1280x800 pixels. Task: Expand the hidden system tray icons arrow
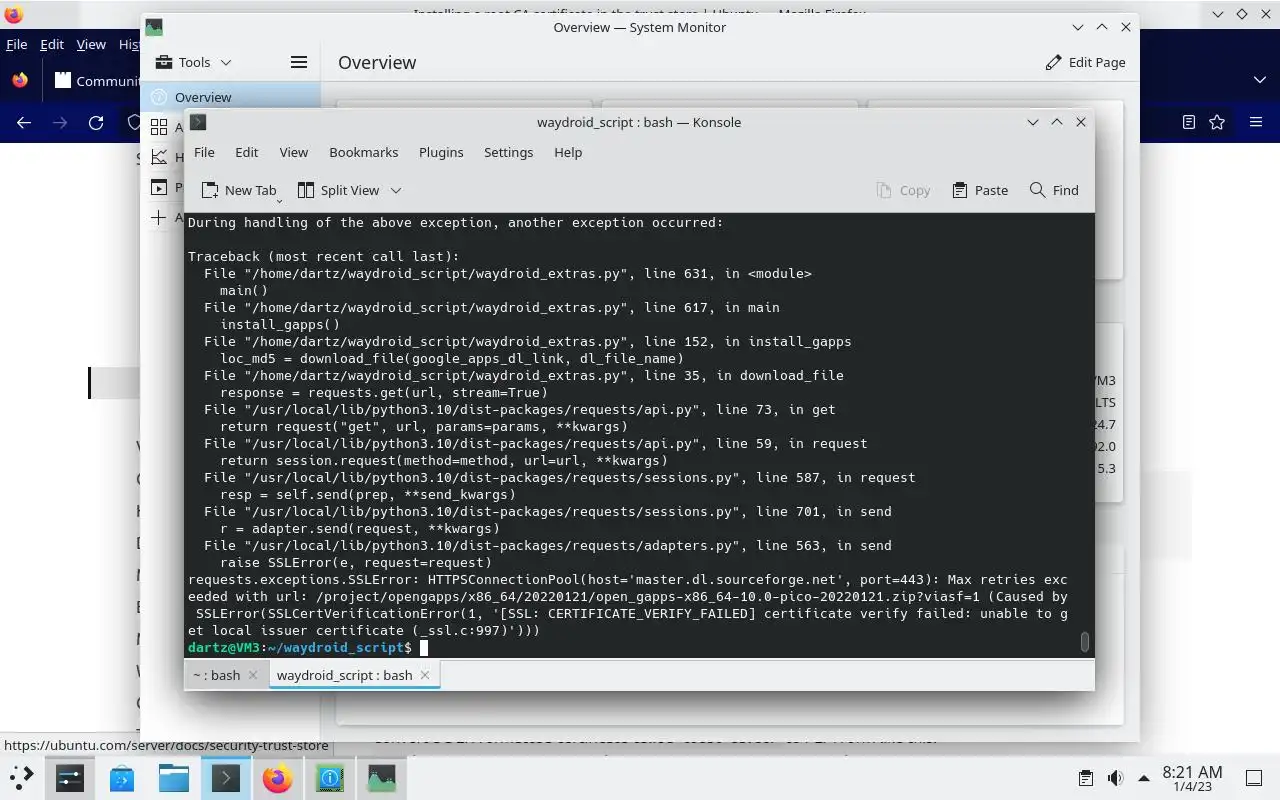[1144, 778]
